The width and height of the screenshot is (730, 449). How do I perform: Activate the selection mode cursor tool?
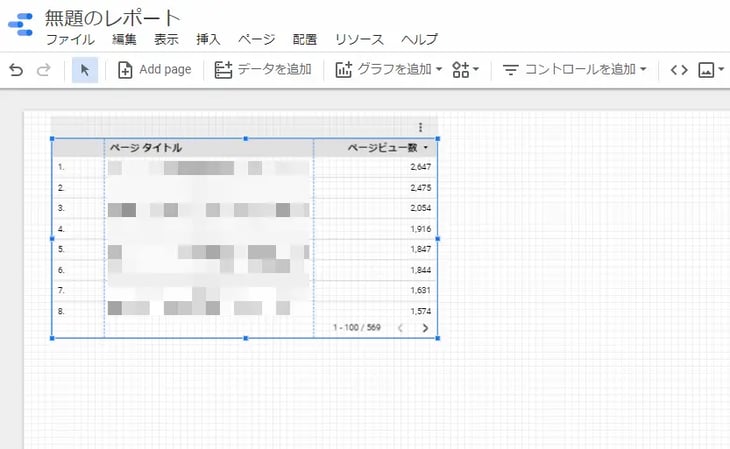[85, 70]
